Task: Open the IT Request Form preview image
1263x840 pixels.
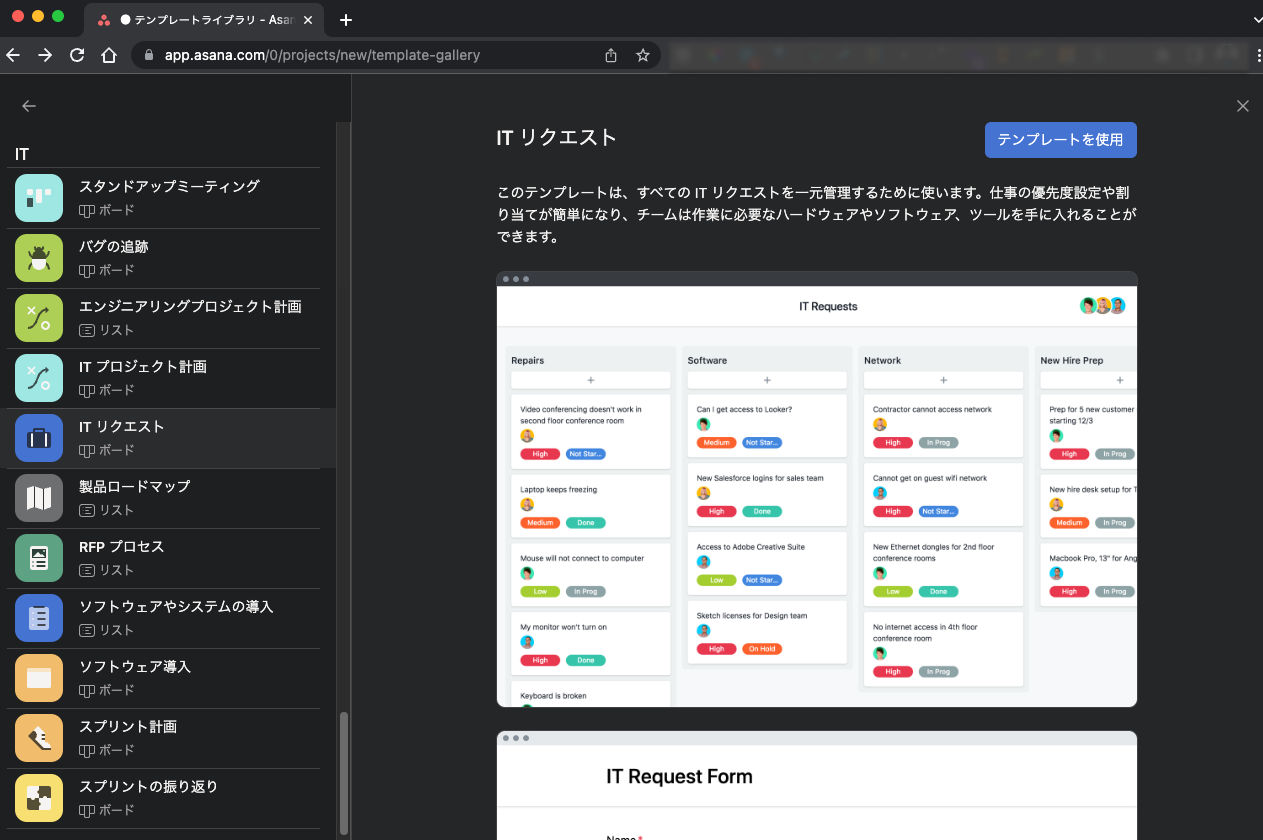Action: point(817,785)
